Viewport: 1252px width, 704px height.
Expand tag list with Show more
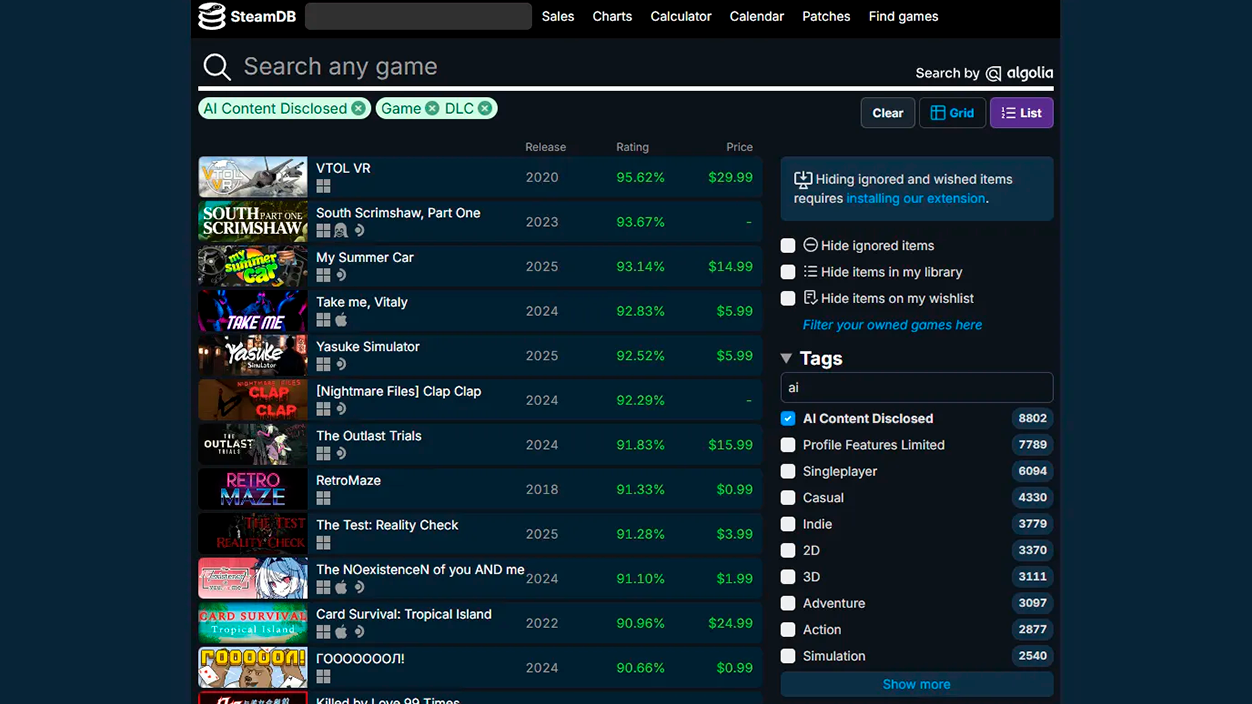tap(916, 684)
